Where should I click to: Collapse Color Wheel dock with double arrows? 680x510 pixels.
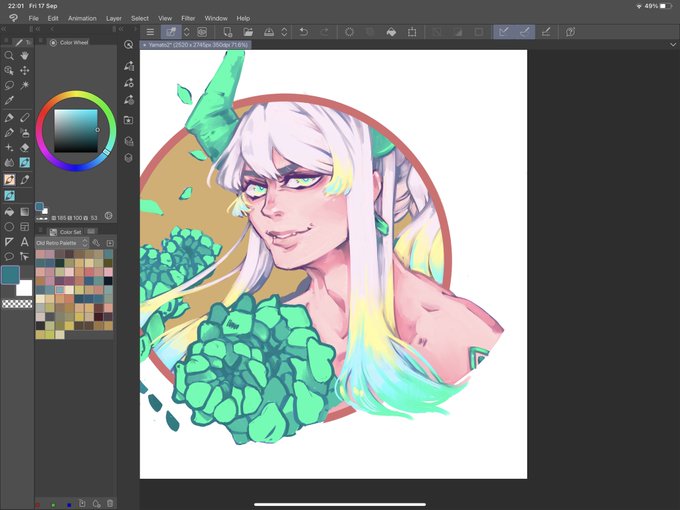pos(38,29)
